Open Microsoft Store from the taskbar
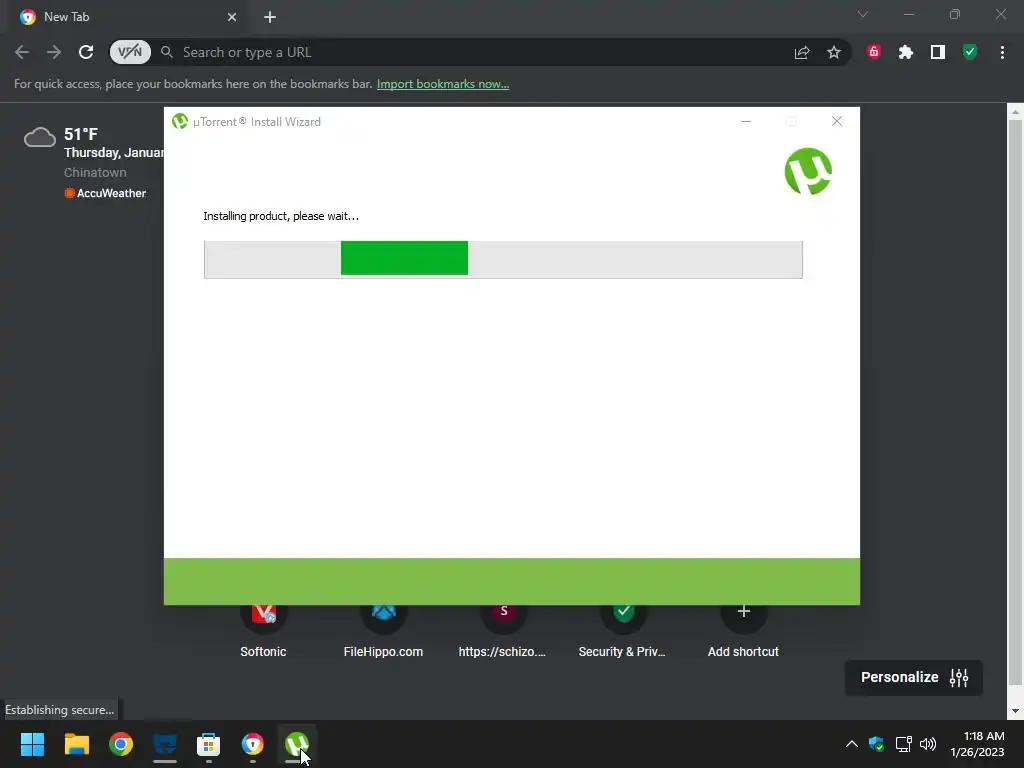 208,744
